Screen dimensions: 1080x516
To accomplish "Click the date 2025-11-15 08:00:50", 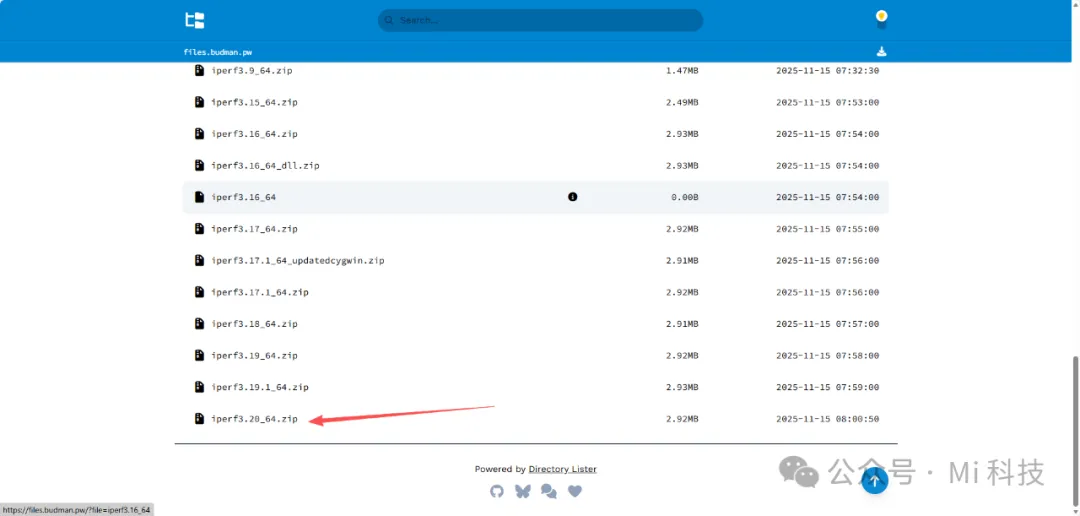I will coord(827,419).
